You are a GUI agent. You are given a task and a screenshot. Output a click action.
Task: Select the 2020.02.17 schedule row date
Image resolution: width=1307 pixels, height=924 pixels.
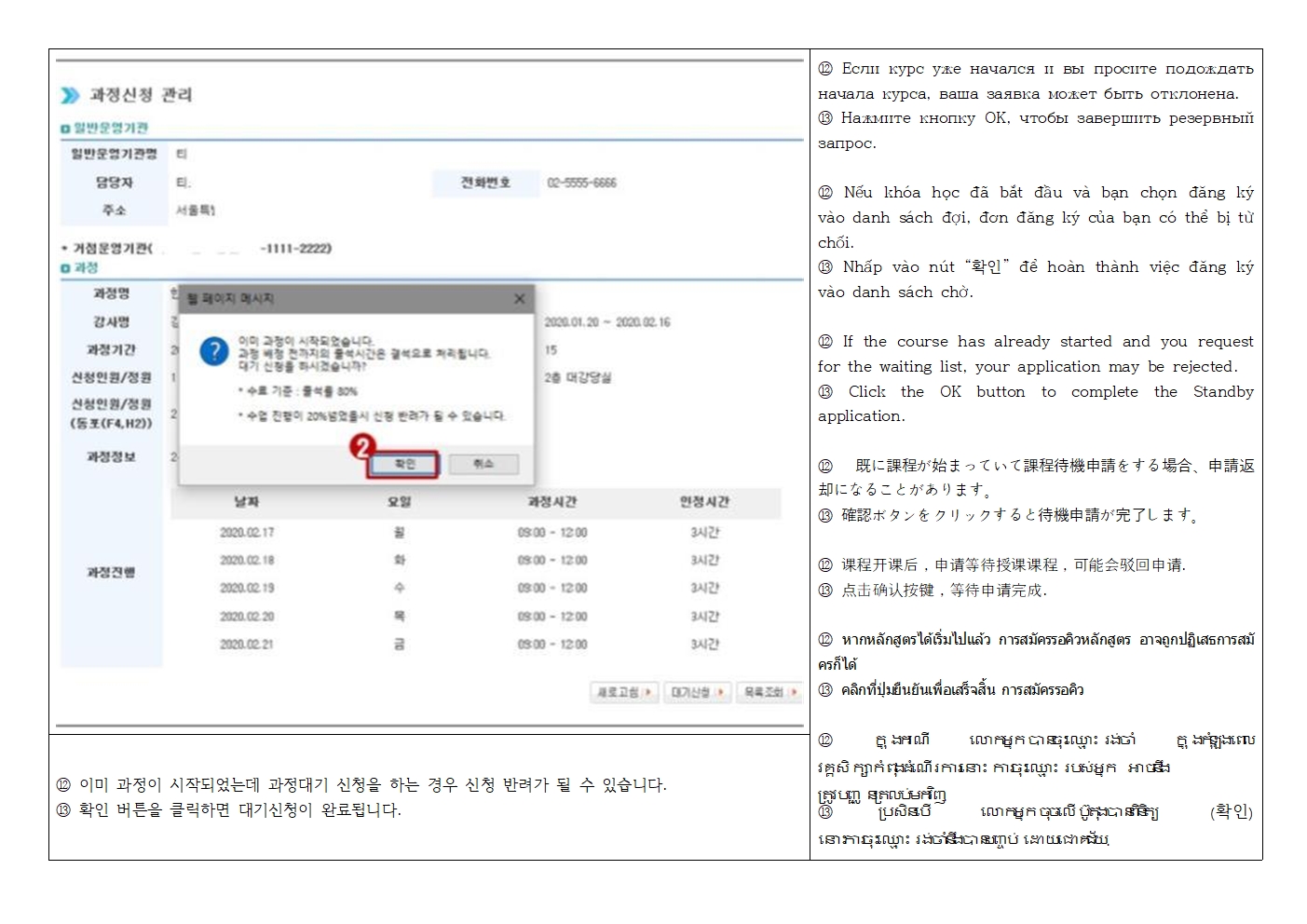247,533
